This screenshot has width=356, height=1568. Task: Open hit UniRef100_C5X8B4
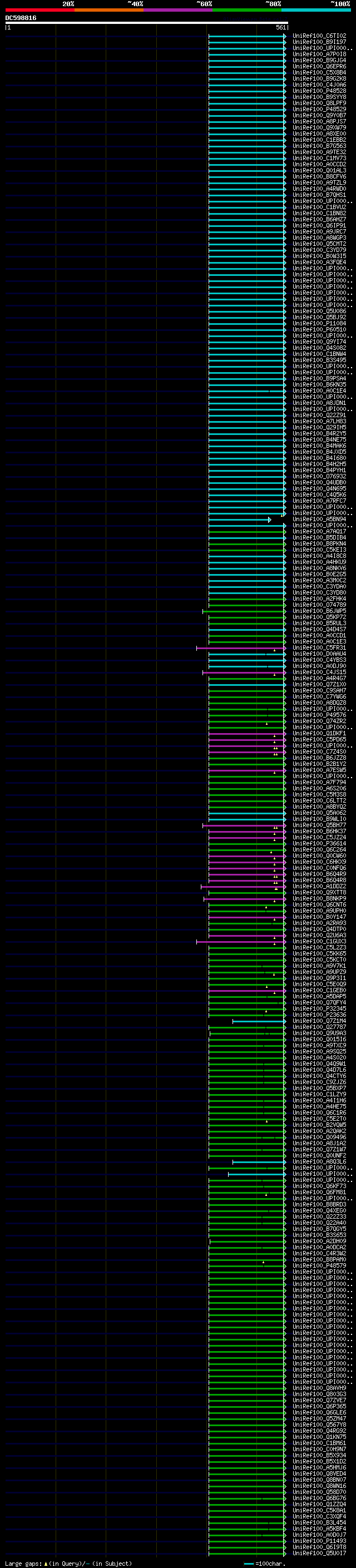click(x=319, y=72)
